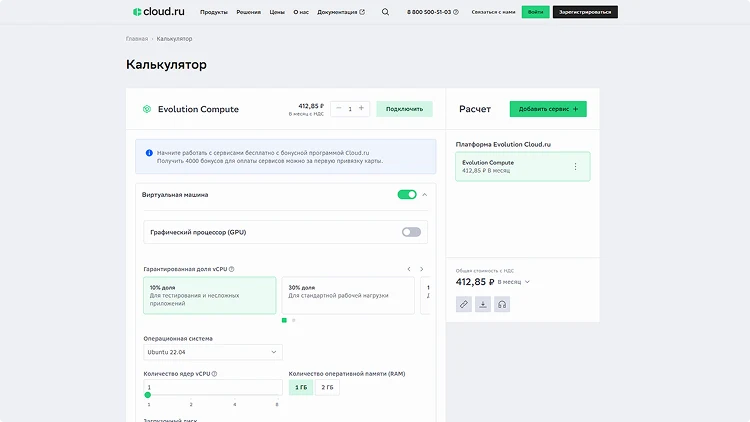Click Добавить сервис button
Image resolution: width=750 pixels, height=422 pixels.
(548, 109)
